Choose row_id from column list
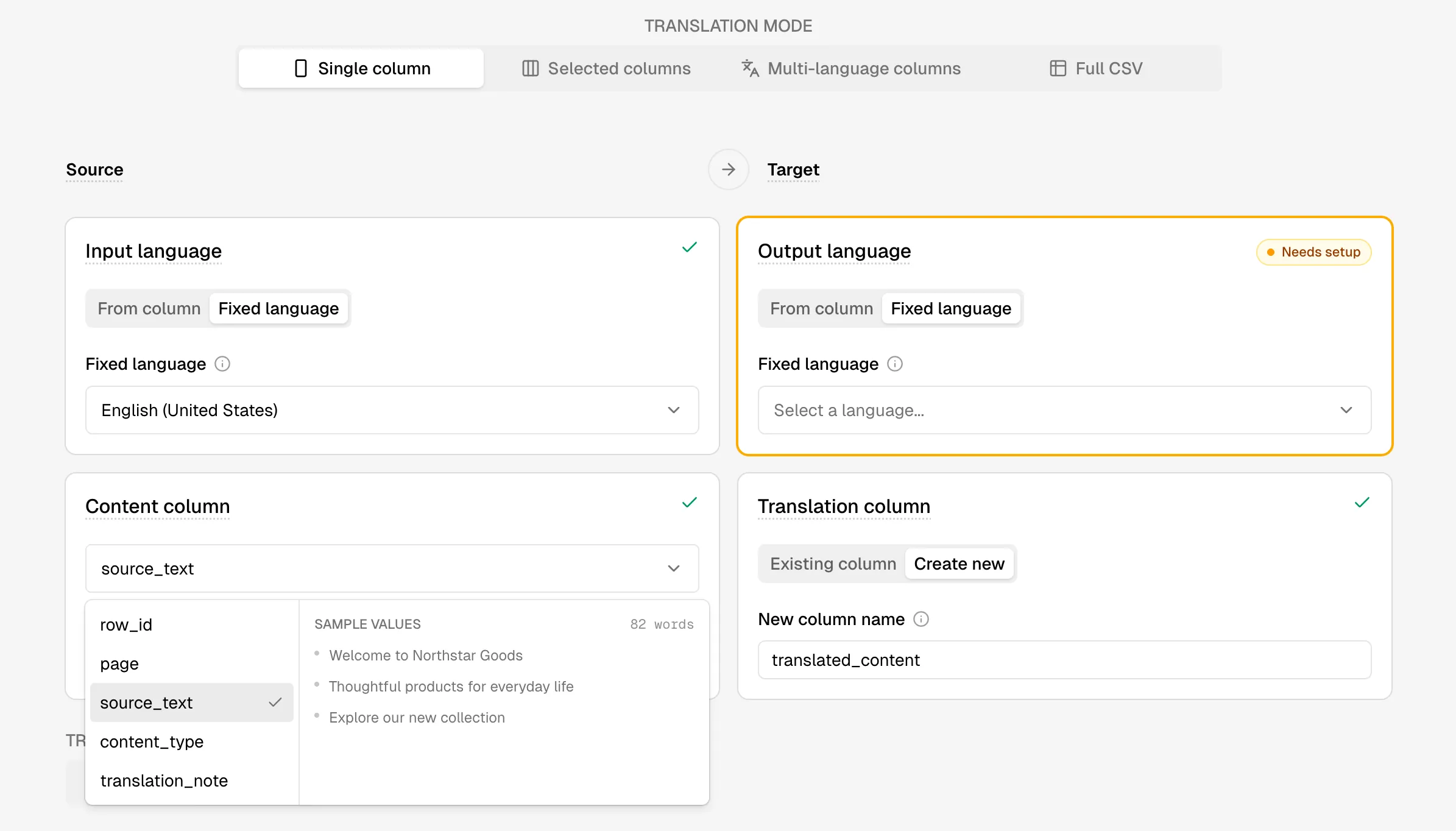Screen dimensions: 1456x831 point(191,624)
